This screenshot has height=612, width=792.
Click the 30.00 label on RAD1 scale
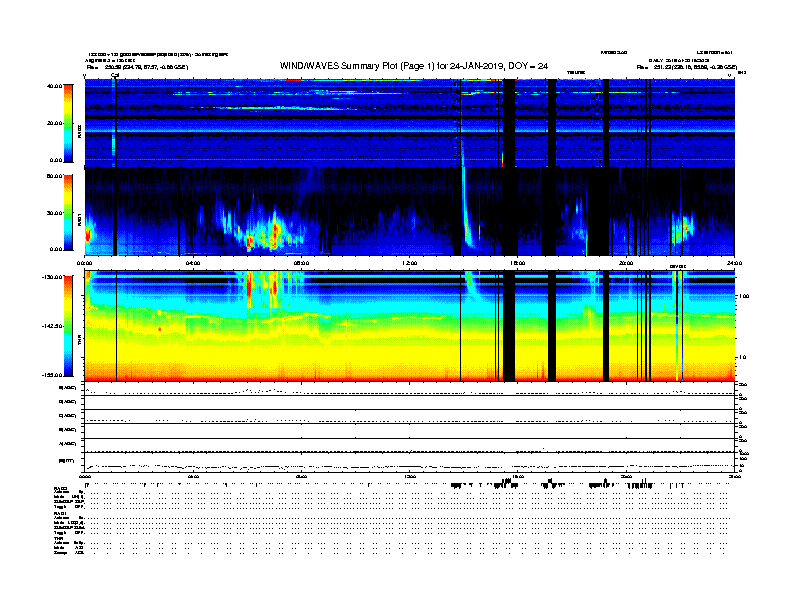pos(54,213)
